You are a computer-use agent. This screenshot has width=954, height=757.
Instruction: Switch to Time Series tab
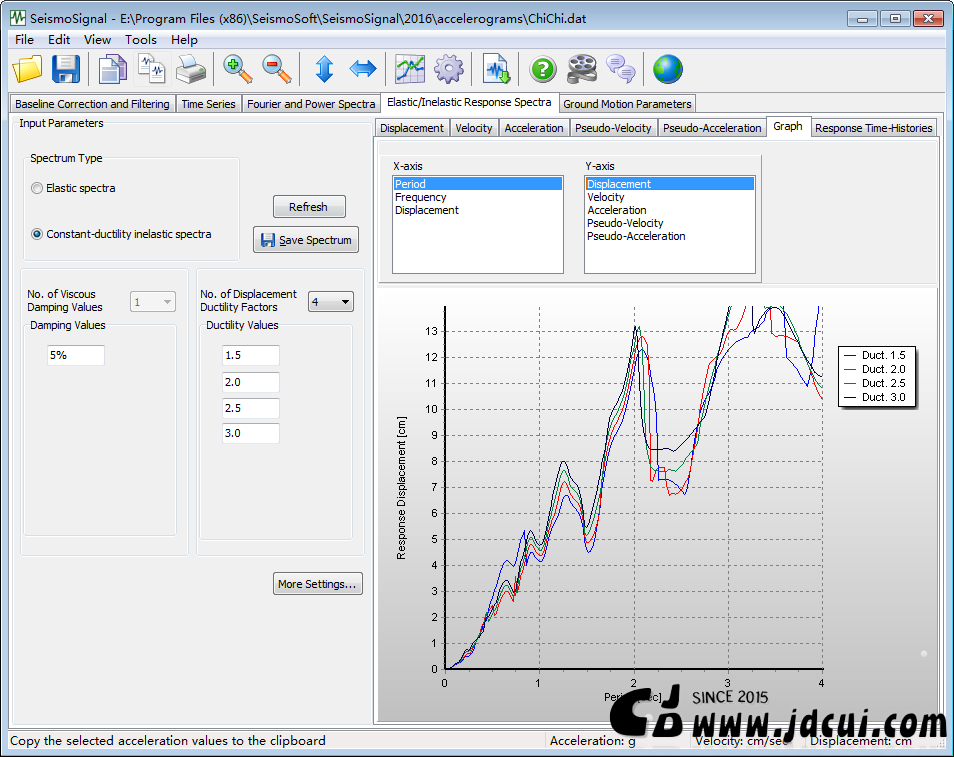pos(208,104)
